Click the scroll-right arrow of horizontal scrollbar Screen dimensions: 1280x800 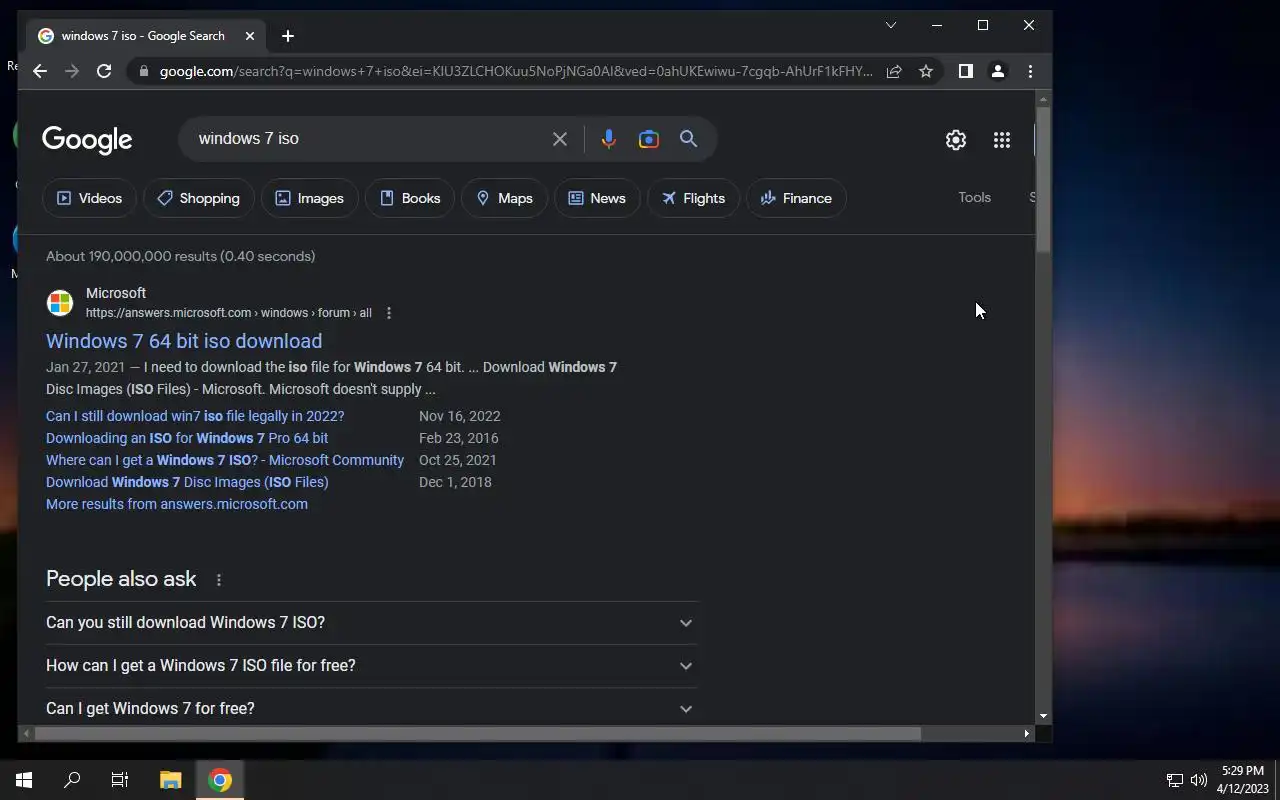coord(1026,733)
